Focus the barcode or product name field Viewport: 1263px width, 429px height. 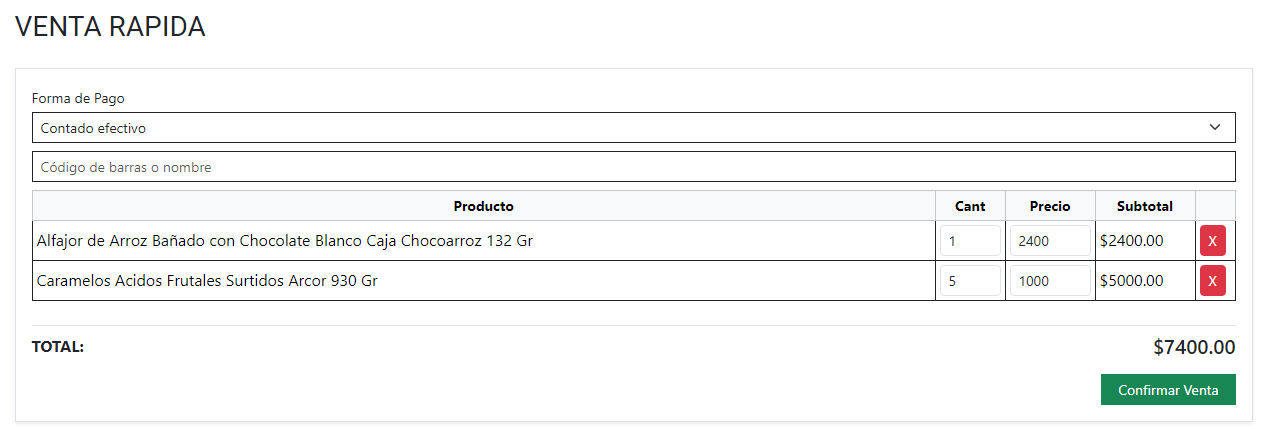pos(633,167)
